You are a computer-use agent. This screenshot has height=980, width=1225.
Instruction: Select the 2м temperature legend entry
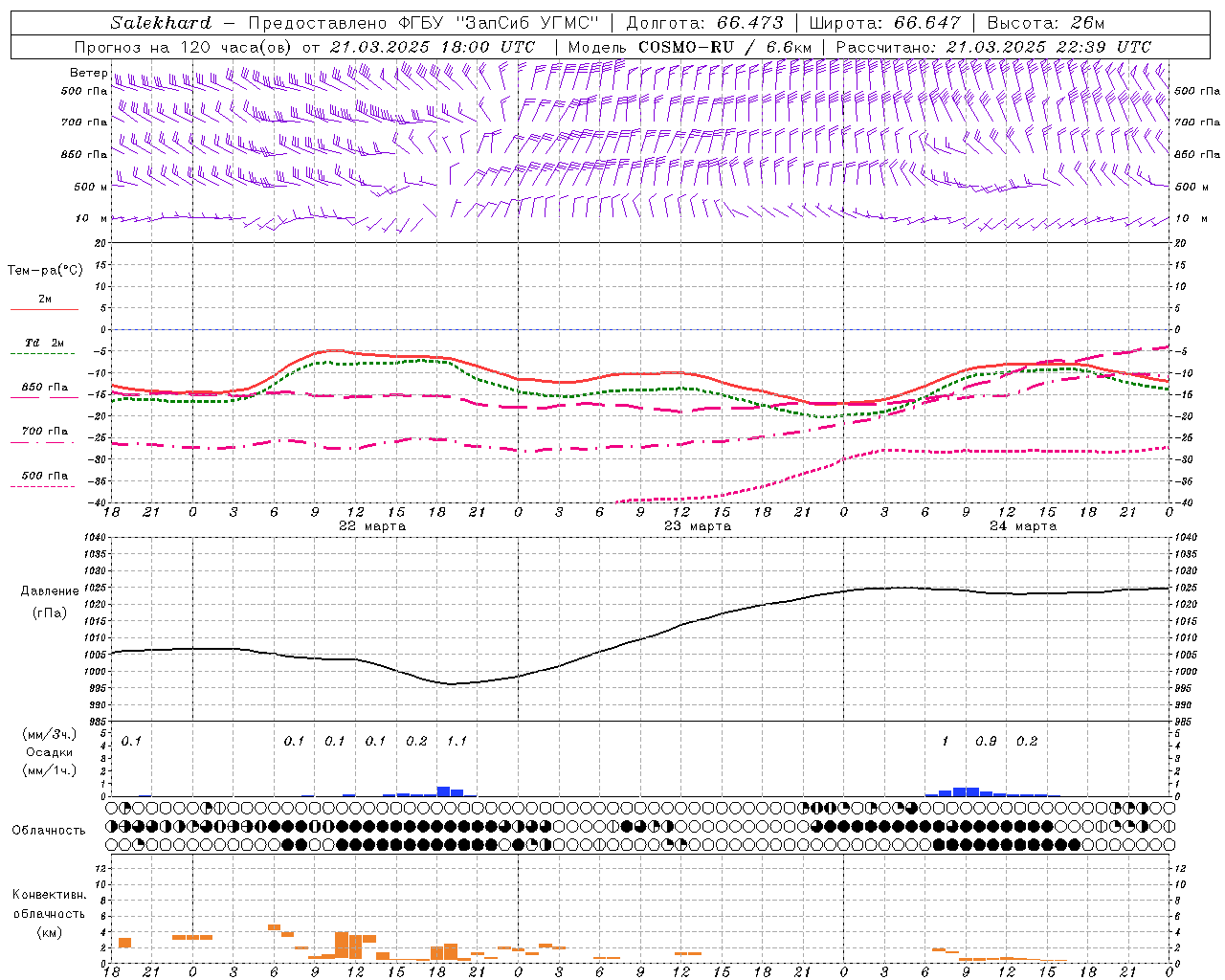pos(45,300)
